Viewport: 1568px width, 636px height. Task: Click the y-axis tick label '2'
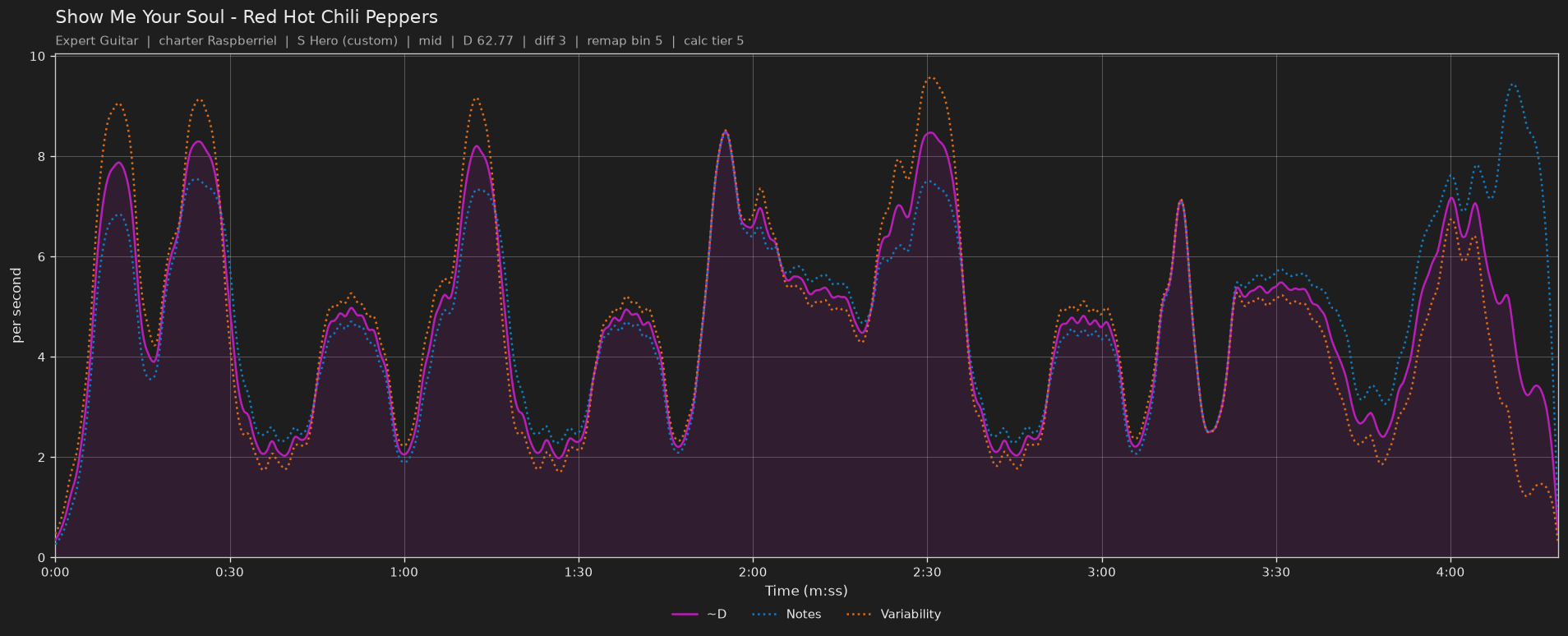click(41, 458)
